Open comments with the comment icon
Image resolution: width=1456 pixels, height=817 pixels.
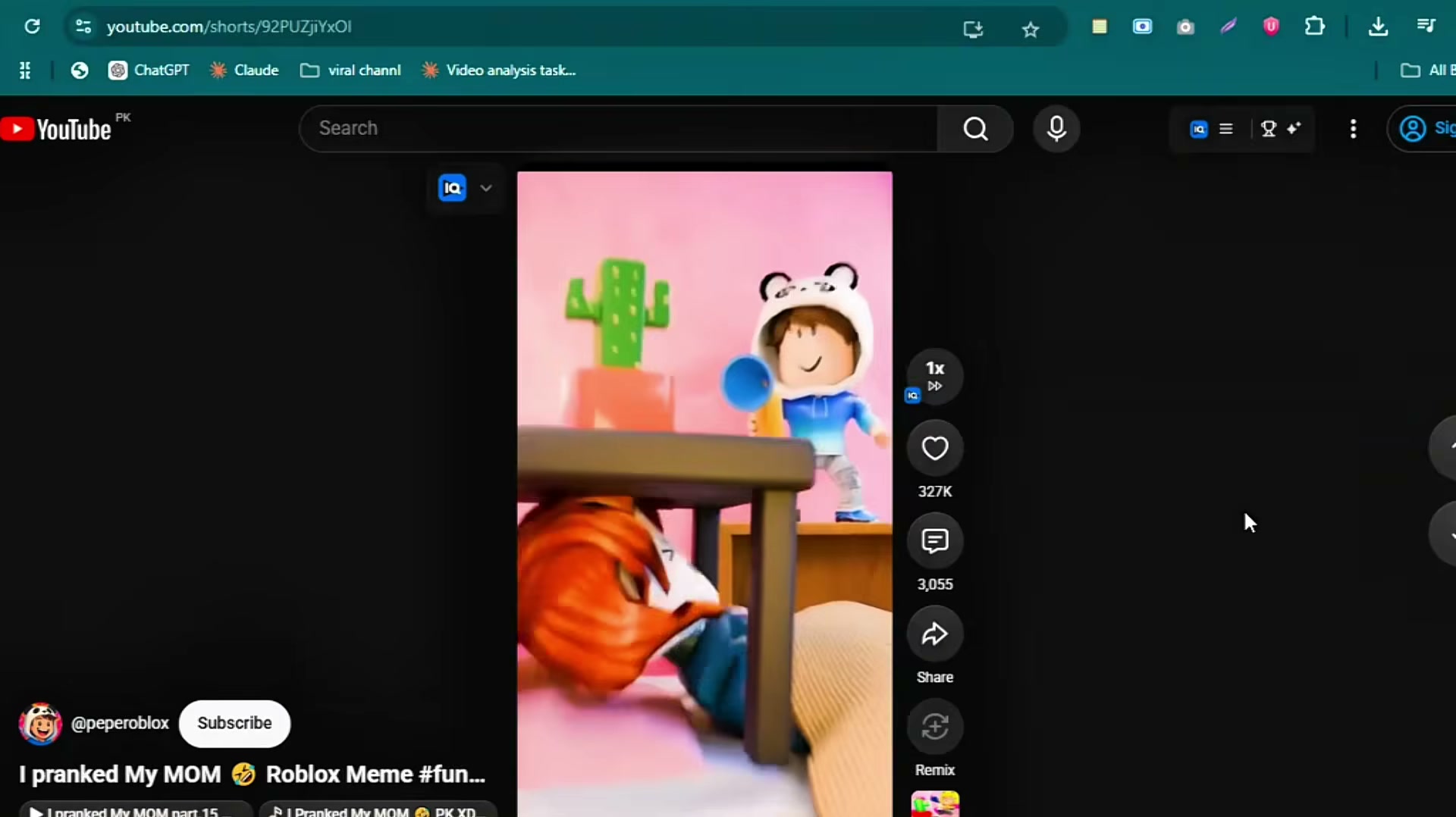[935, 541]
